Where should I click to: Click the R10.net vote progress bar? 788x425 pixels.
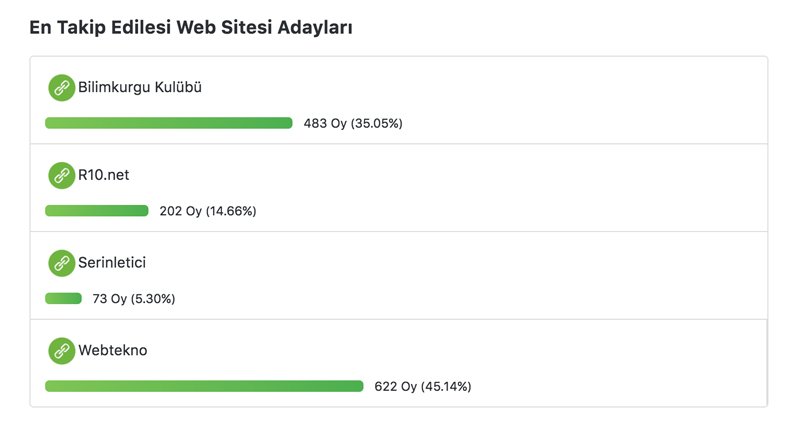click(97, 210)
